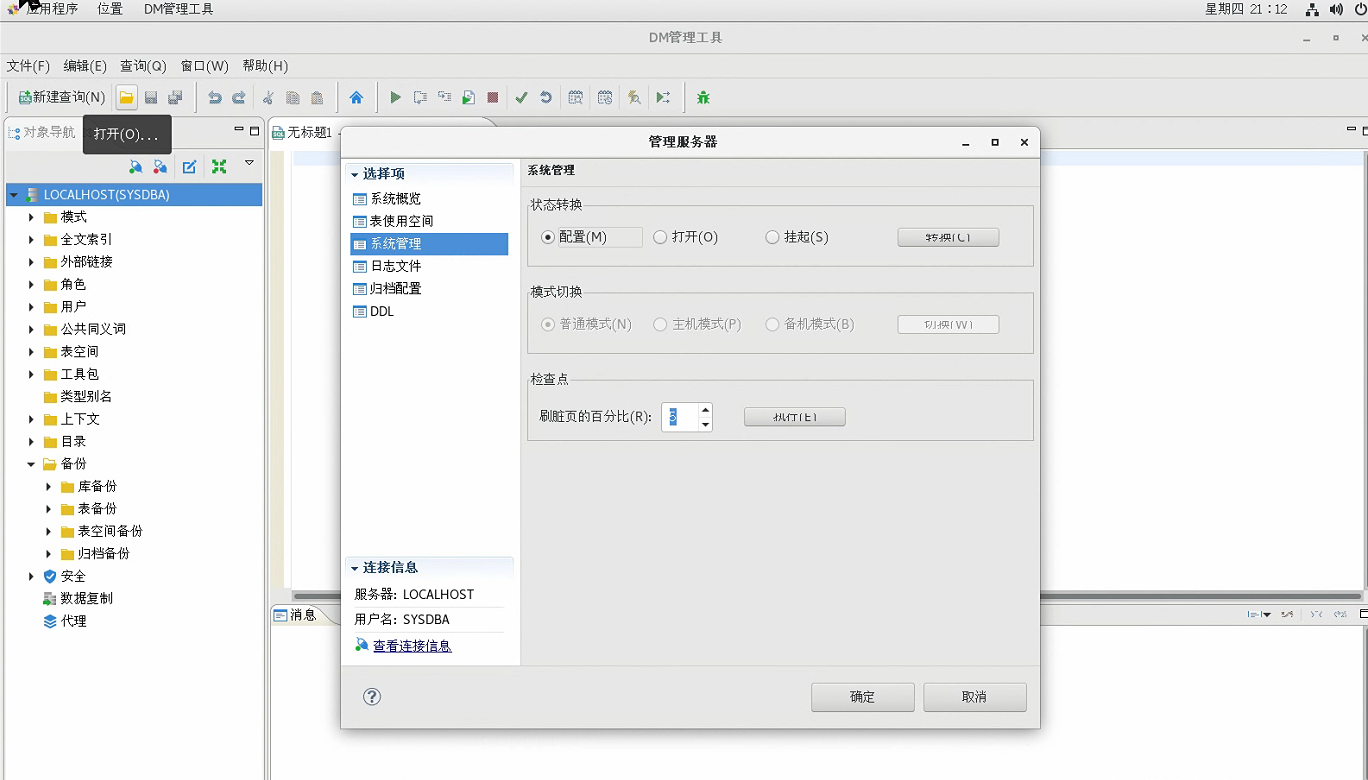The height and width of the screenshot is (780, 1368).
Task: Open the object navigation view menu chevron
Action: 249,164
